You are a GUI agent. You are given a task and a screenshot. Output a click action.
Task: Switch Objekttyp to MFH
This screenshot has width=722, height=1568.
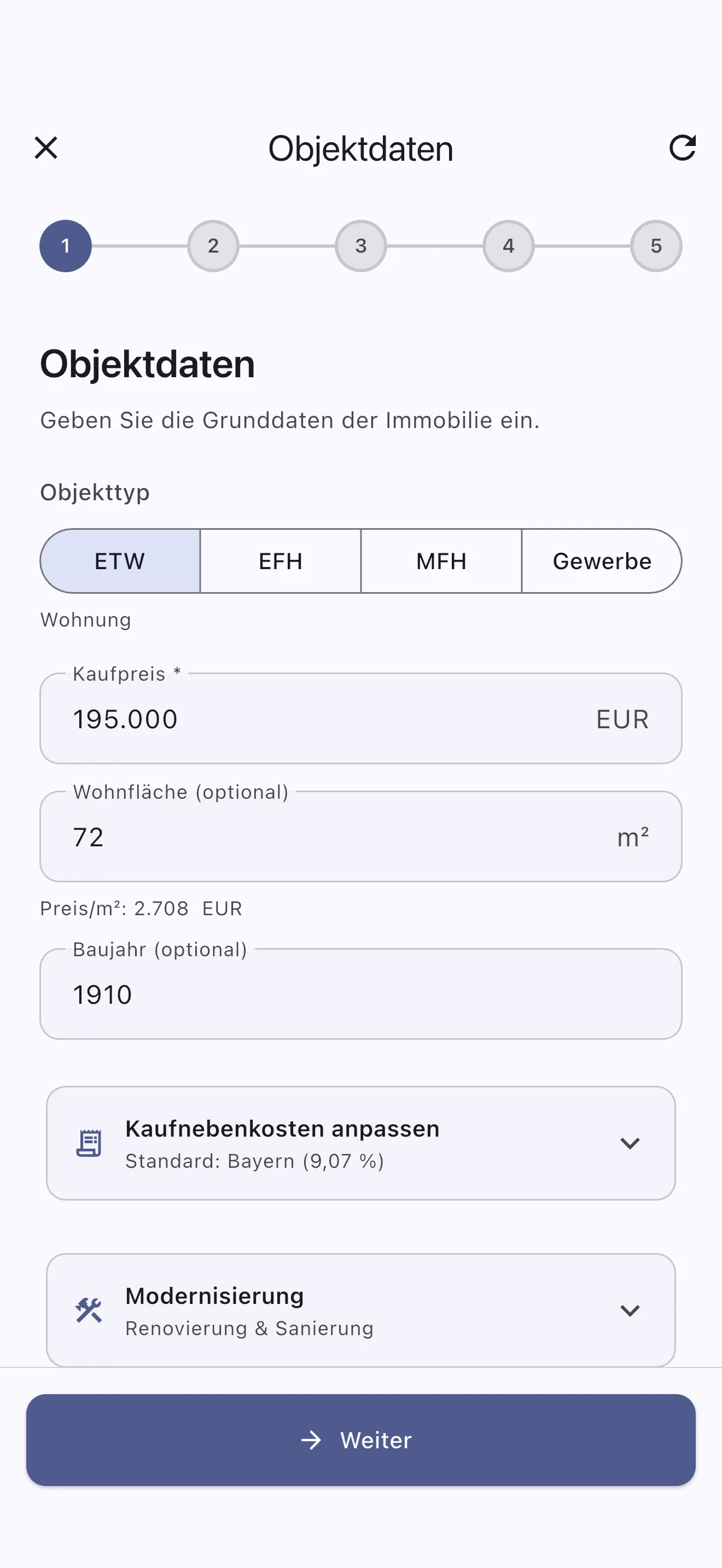point(441,561)
